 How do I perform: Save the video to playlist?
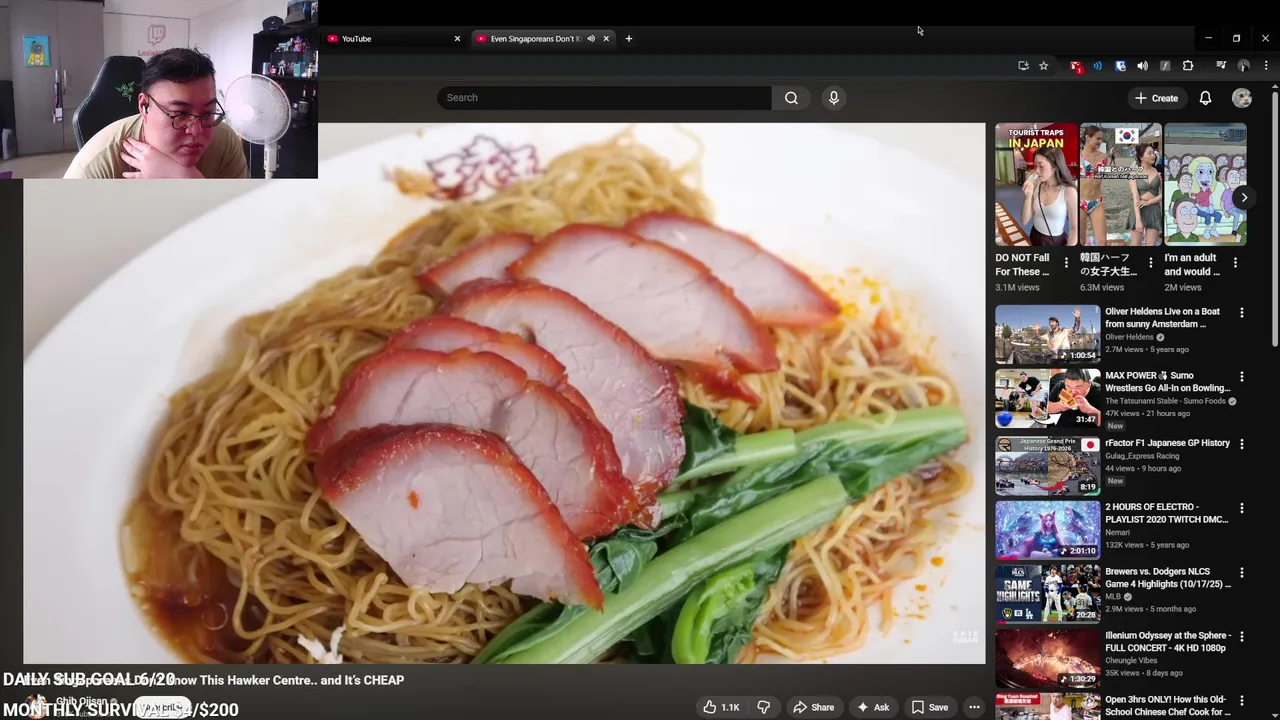929,707
